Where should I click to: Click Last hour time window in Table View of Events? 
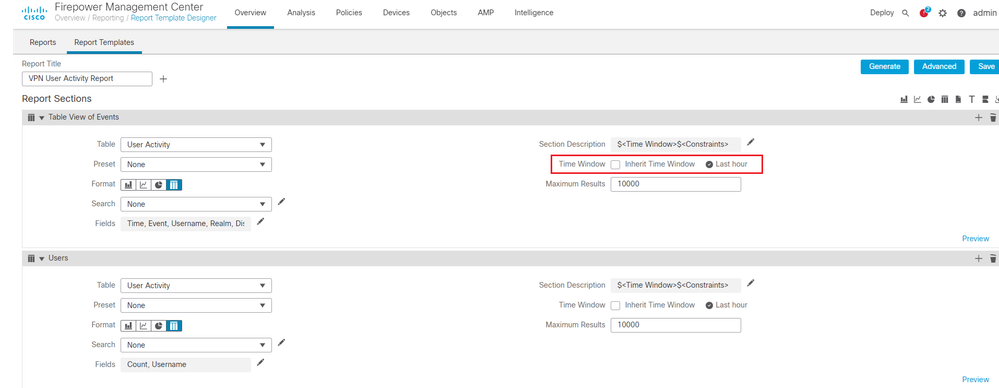coord(726,164)
